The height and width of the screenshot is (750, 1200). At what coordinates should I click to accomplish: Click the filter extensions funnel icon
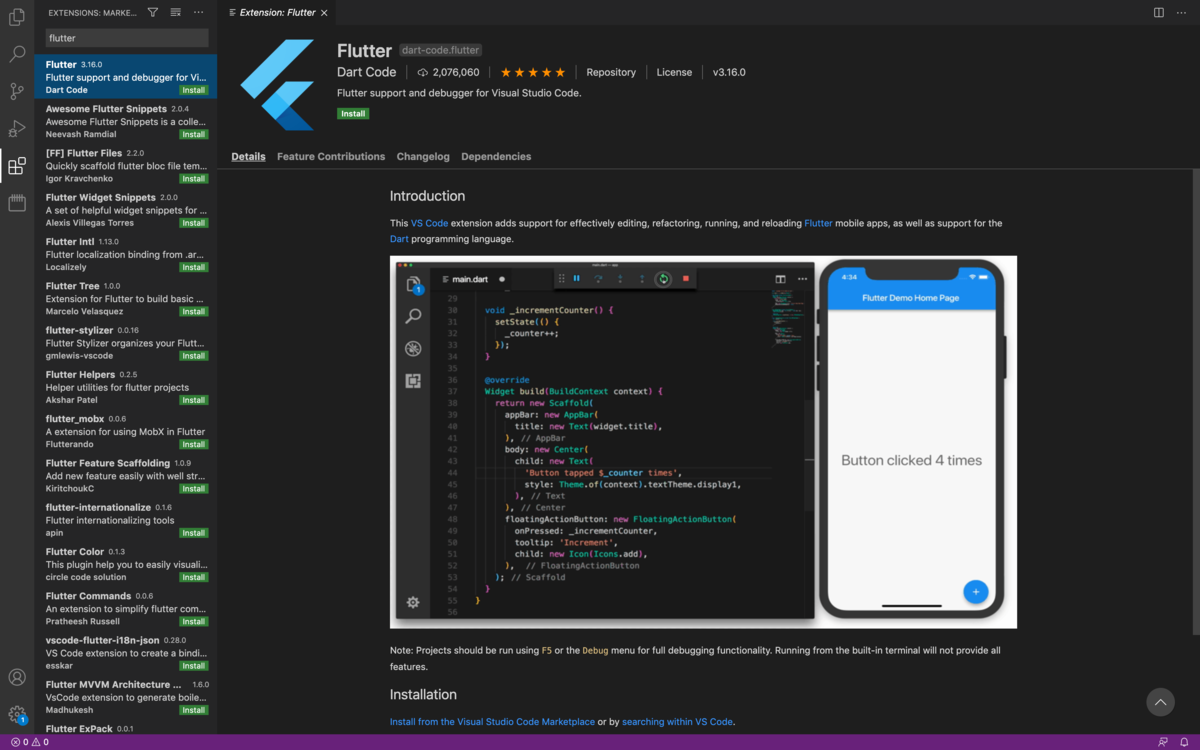[x=153, y=12]
